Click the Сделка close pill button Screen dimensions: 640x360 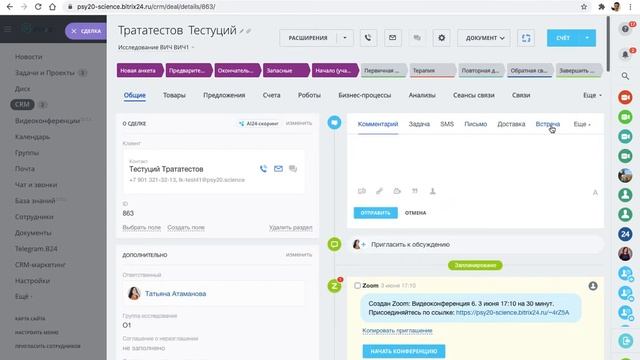[85, 31]
